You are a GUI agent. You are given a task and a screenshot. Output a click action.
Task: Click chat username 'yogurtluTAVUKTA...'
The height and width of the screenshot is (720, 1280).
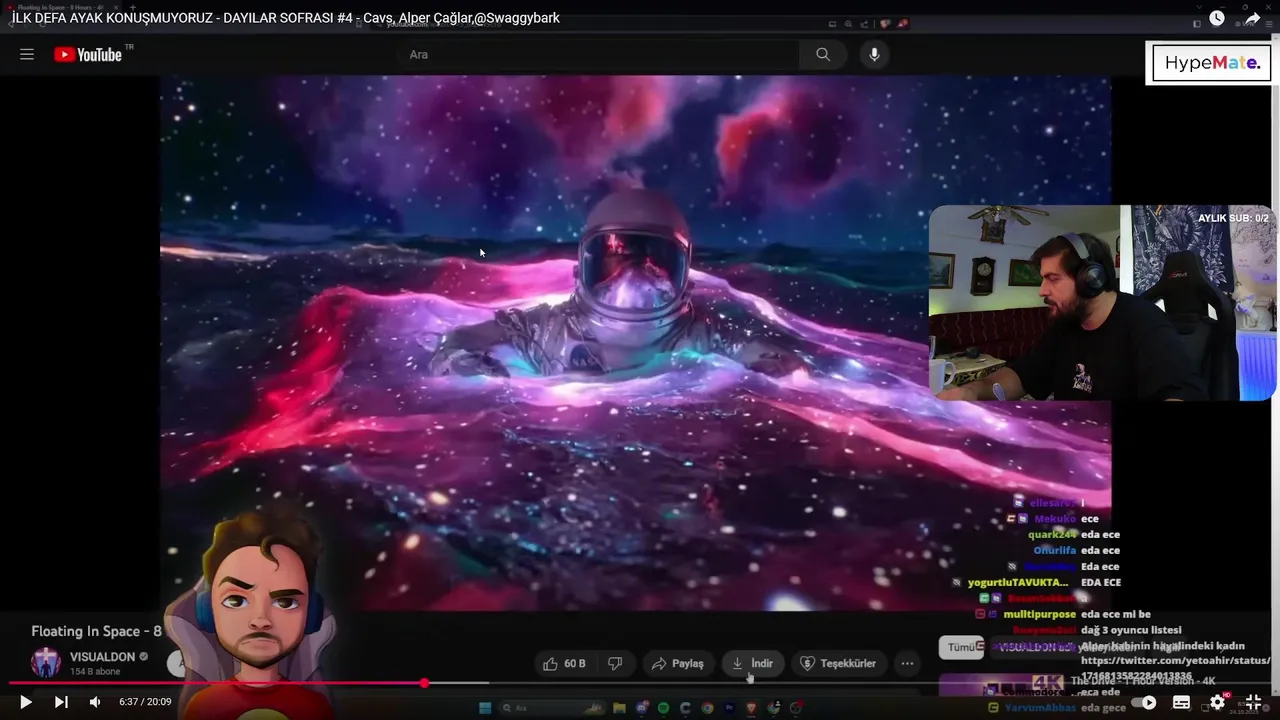[x=1018, y=582]
